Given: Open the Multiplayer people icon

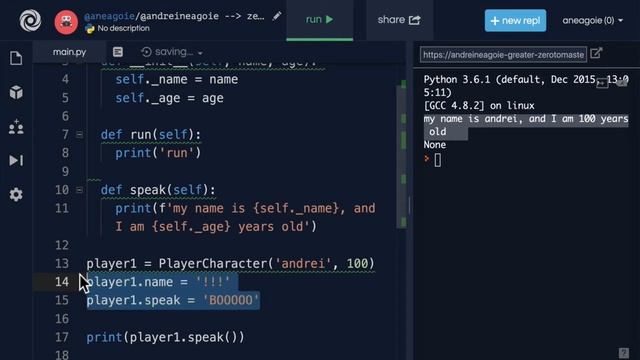Looking at the screenshot, I should [x=16, y=127].
